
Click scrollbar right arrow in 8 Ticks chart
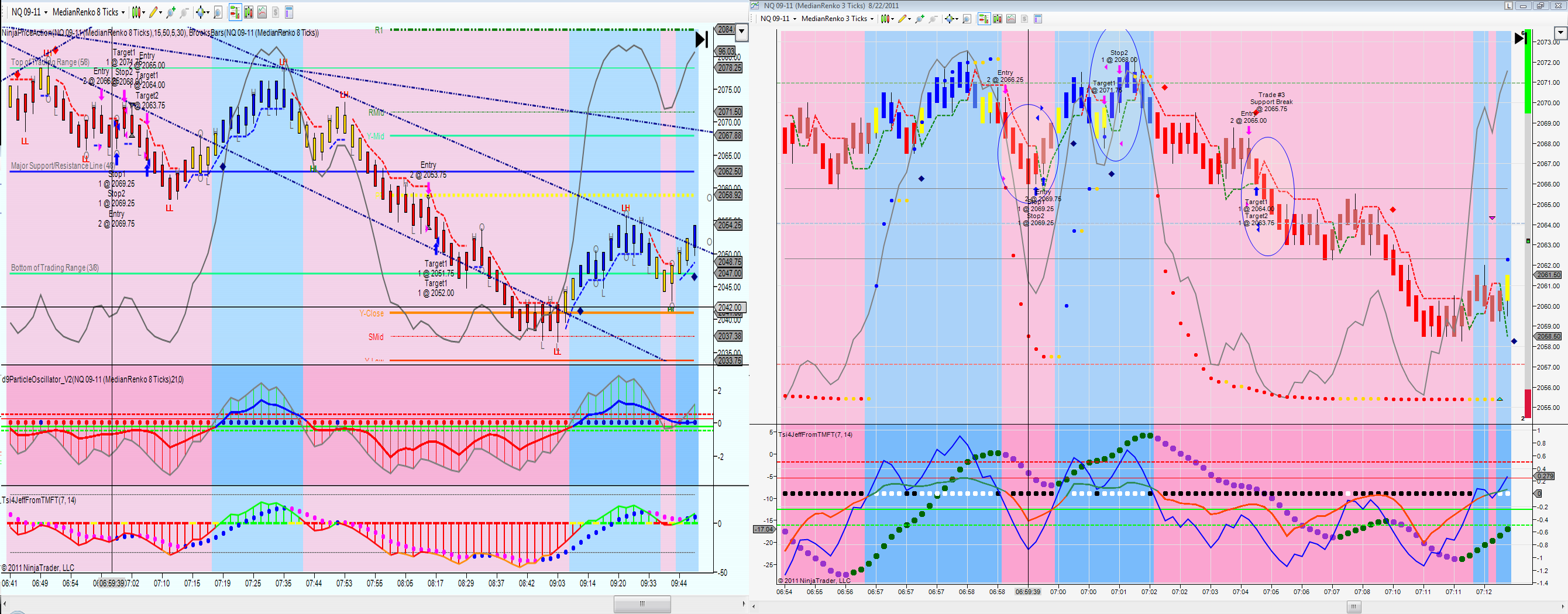click(x=744, y=603)
